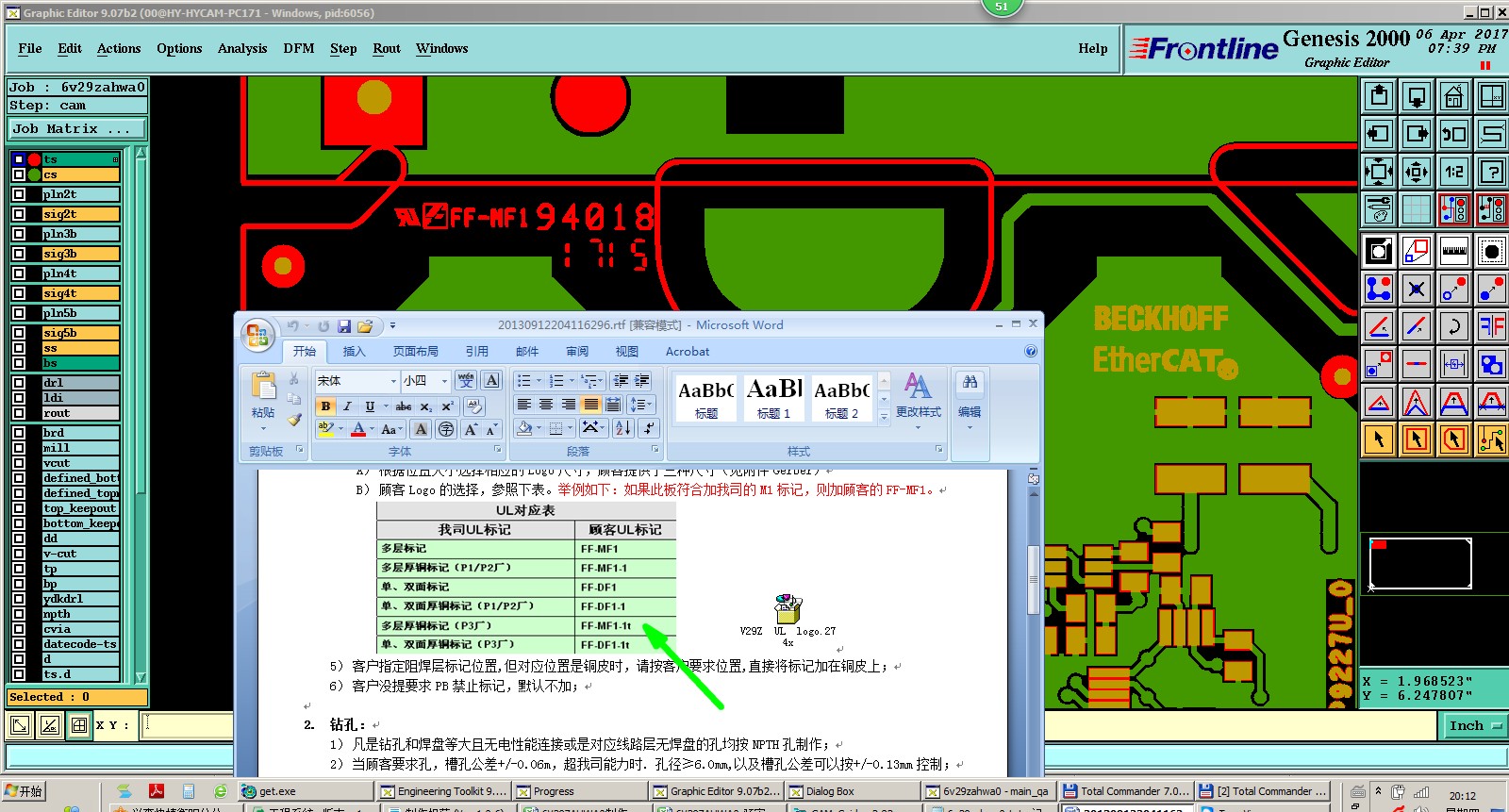Open the Actions menu

coord(119,48)
